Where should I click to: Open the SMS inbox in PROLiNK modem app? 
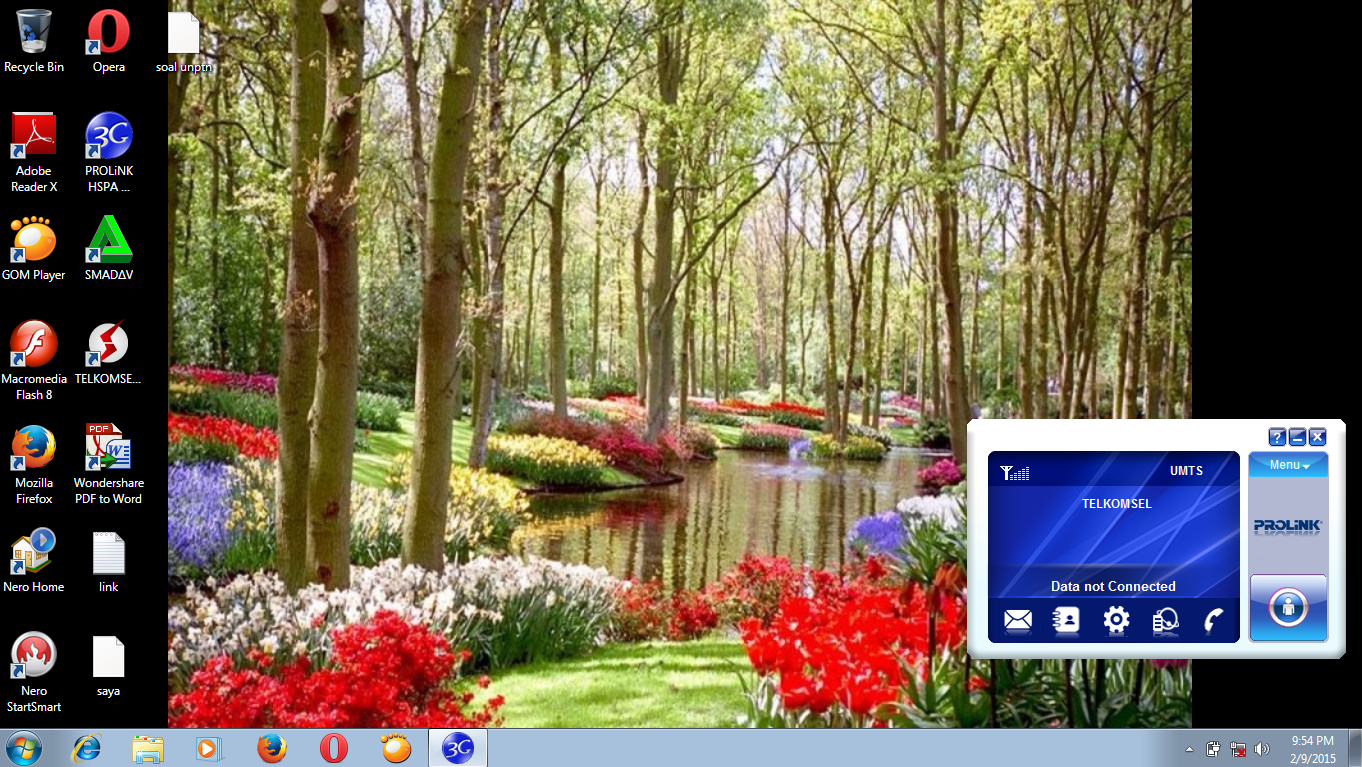[x=1017, y=621]
